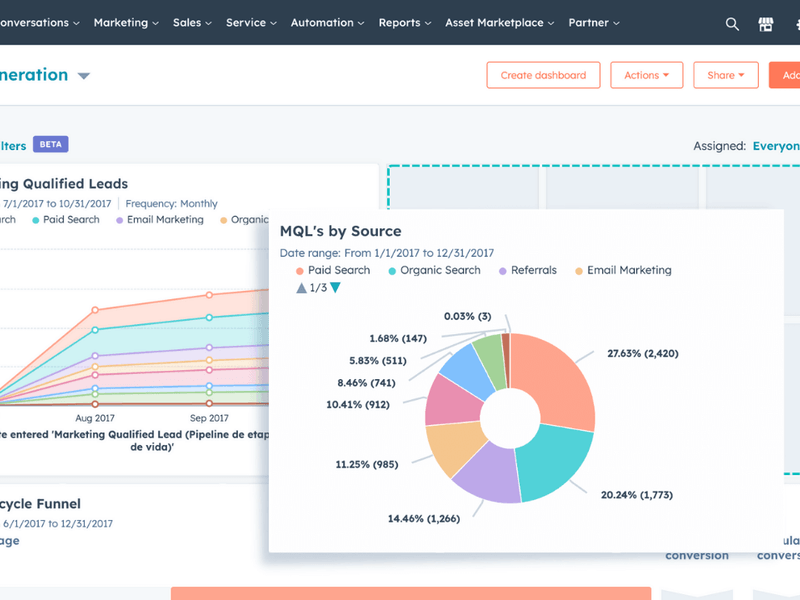Screen dimensions: 800x600
Task: Click the Frequency: Monthly text
Action: pyautogui.click(x=171, y=204)
